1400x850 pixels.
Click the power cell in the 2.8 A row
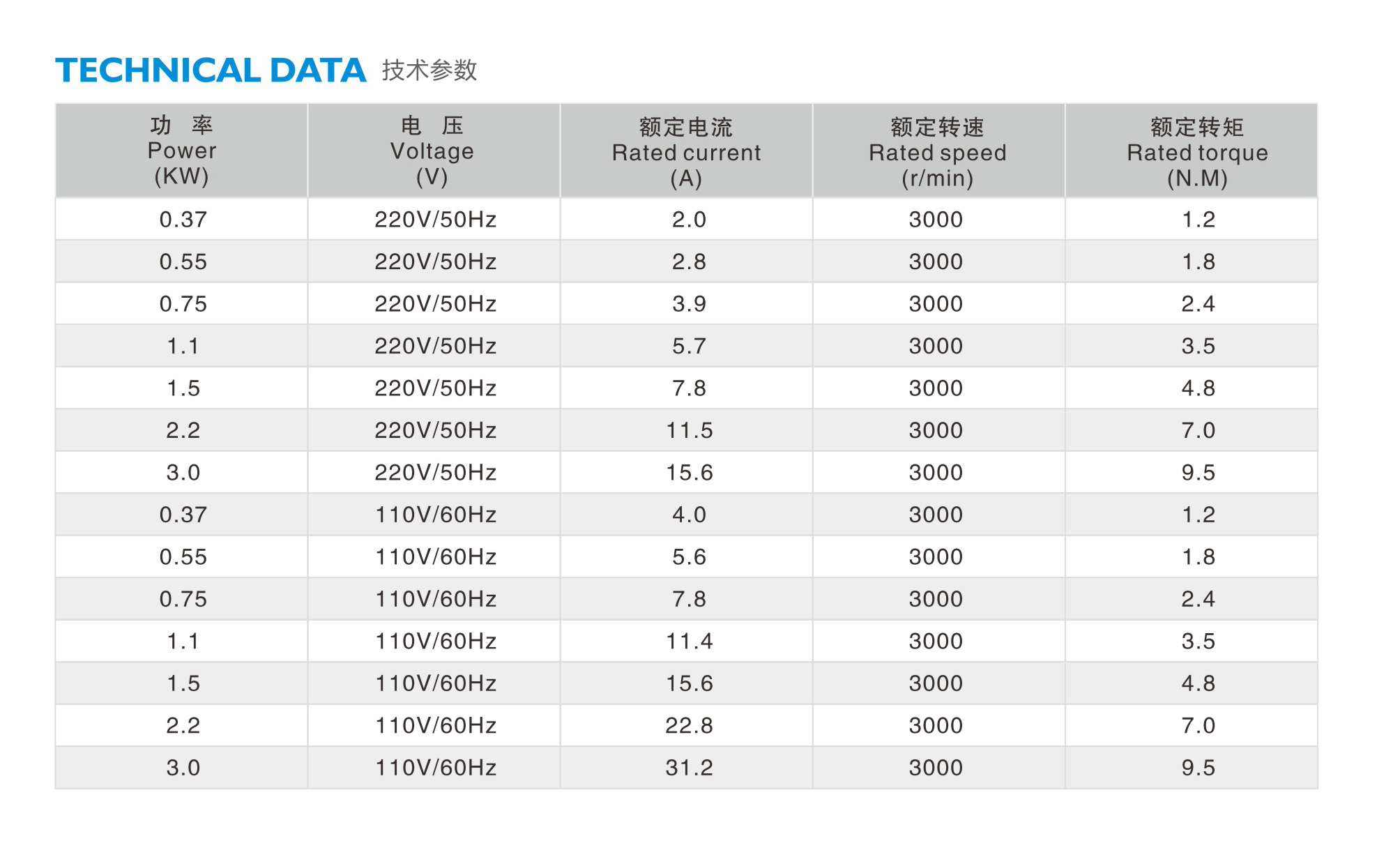pyautogui.click(x=181, y=261)
